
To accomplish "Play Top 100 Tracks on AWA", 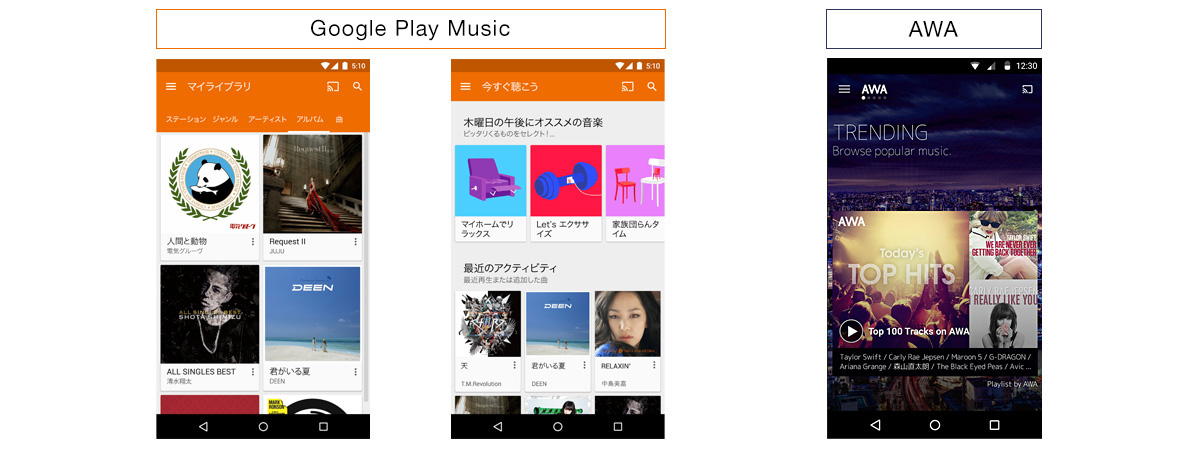I will click(851, 331).
